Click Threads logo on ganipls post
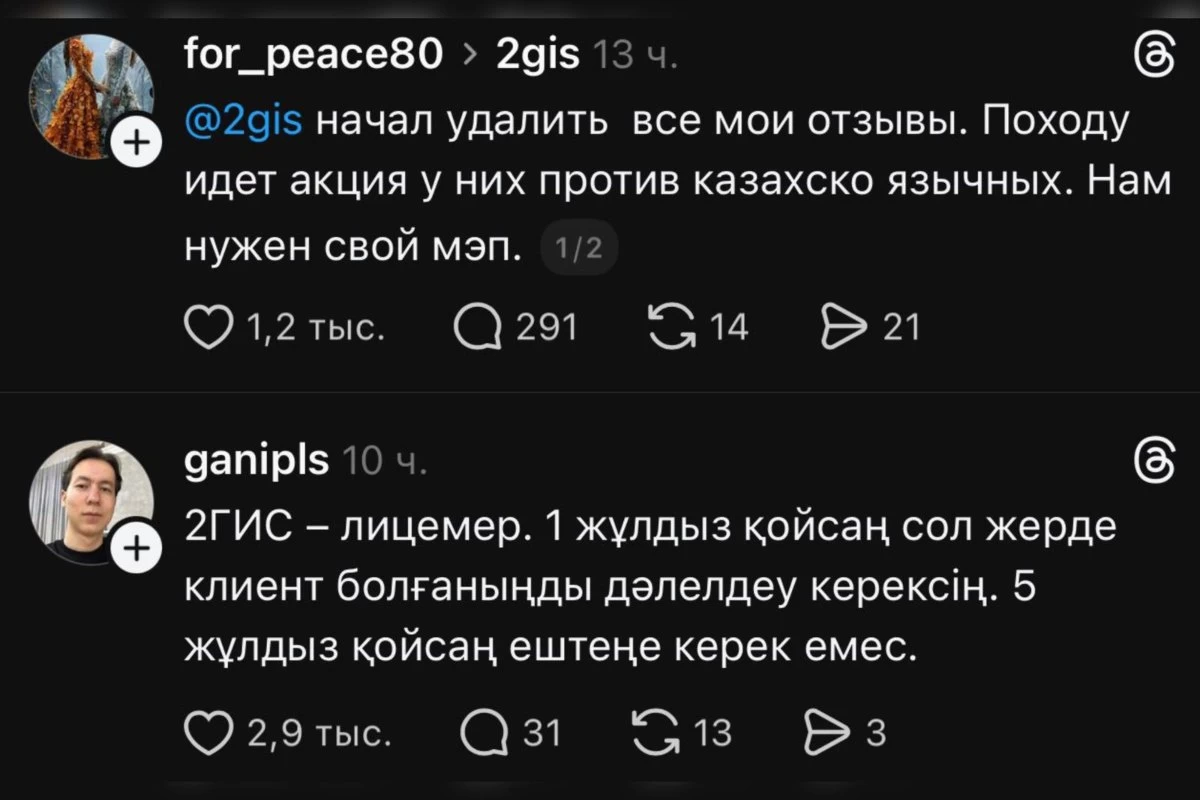Viewport: 1200px width, 800px height. (1156, 463)
